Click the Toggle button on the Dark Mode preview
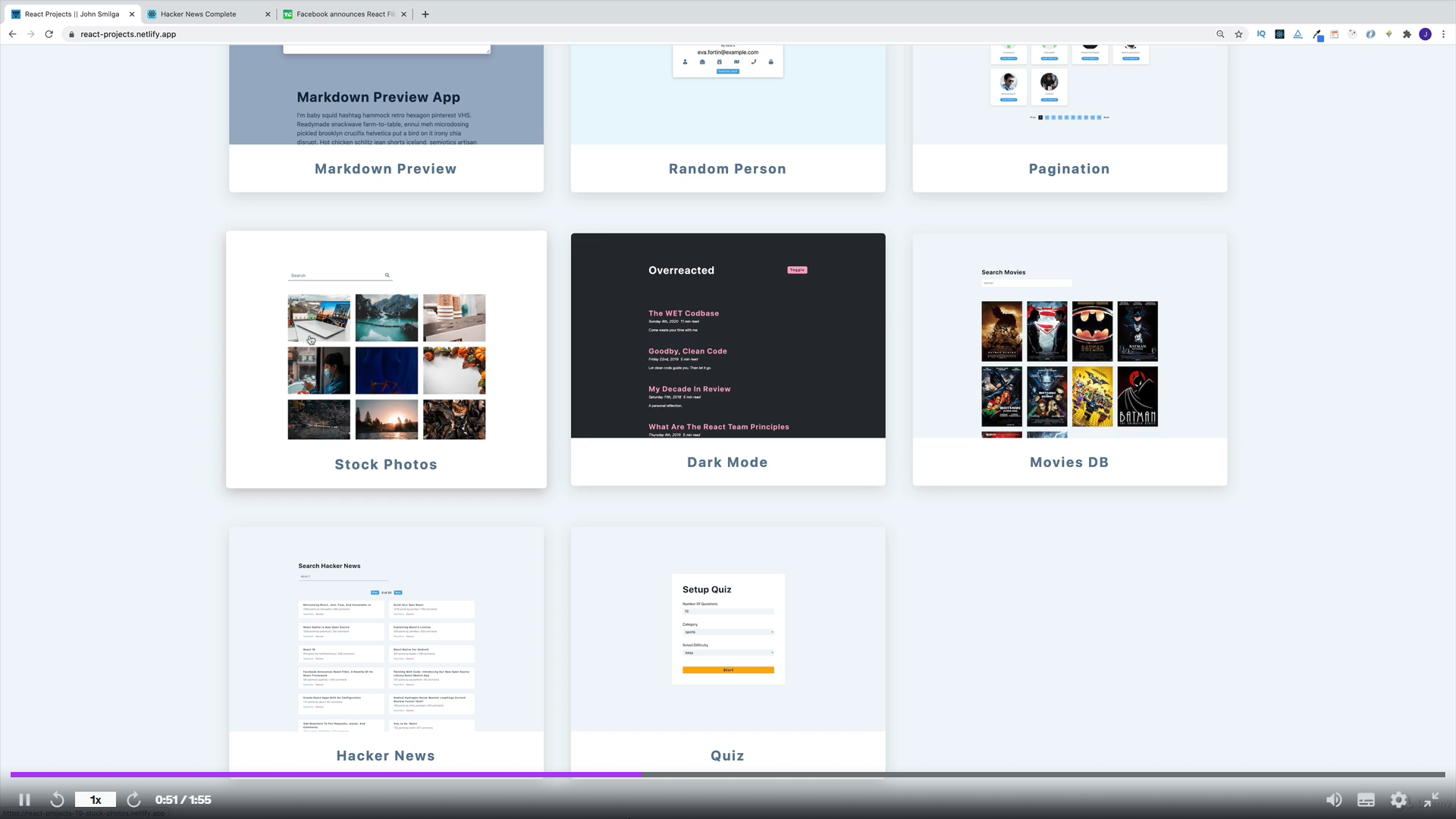Viewport: 1456px width, 819px height. click(797, 269)
